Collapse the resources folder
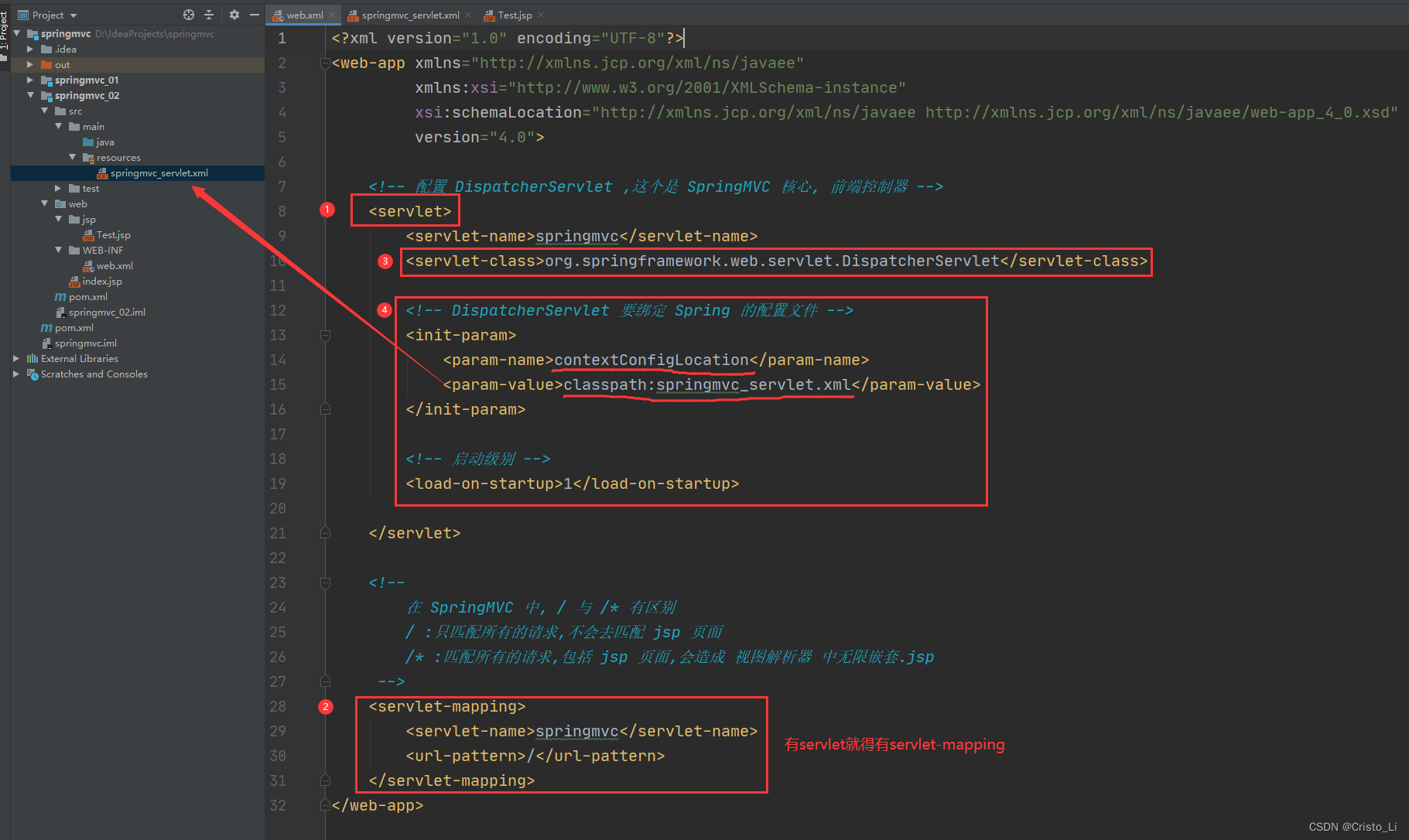Screen dimensions: 1409x840 point(72,157)
